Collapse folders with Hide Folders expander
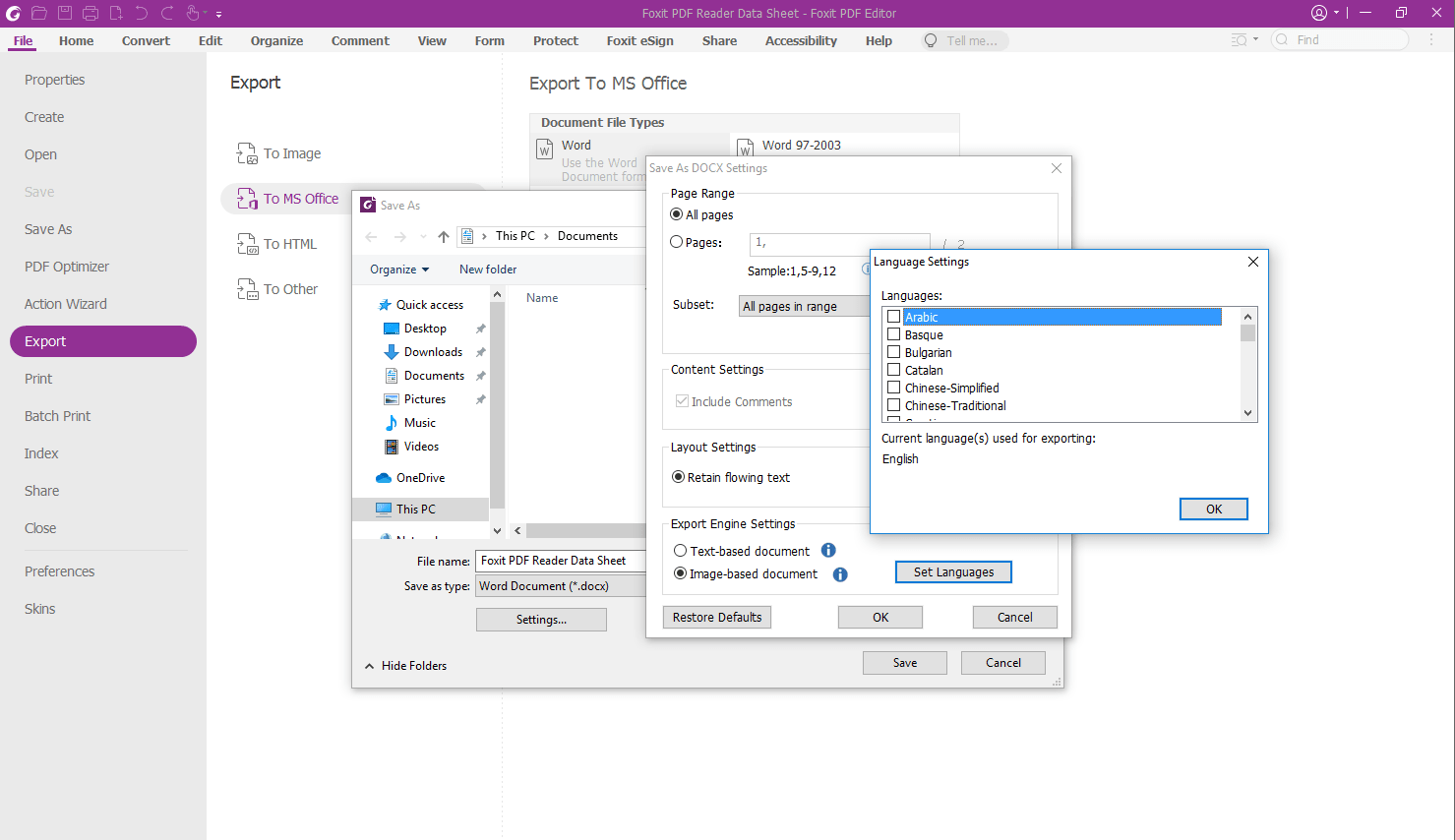Viewport: 1455px width, 840px height. coord(405,666)
